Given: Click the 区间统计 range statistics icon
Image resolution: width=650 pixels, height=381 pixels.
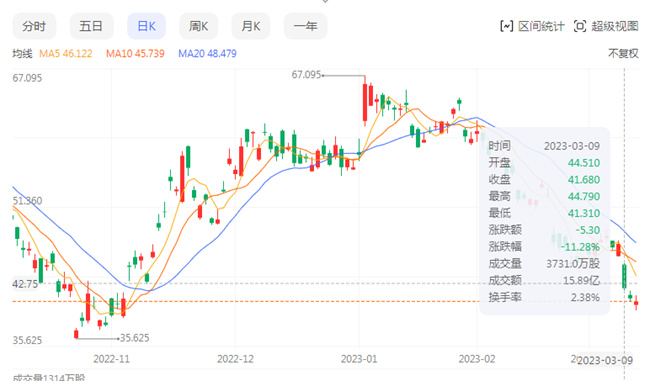Looking at the screenshot, I should pyautogui.click(x=507, y=26).
